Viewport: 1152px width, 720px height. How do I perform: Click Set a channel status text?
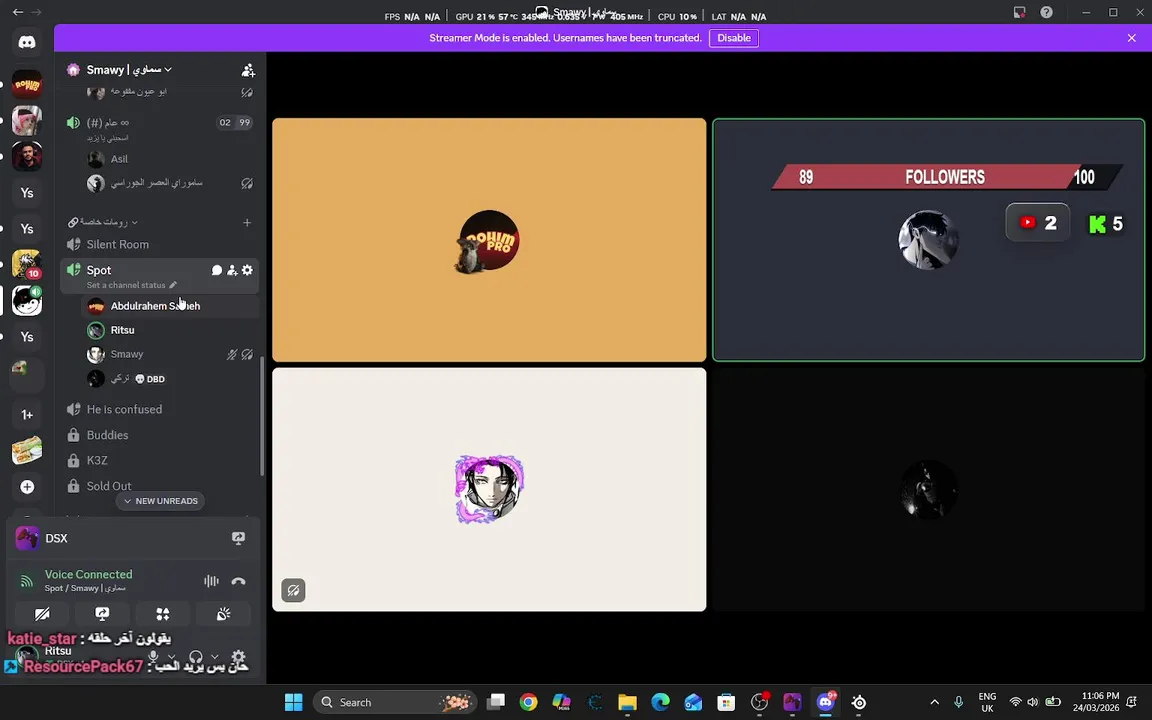pos(126,285)
